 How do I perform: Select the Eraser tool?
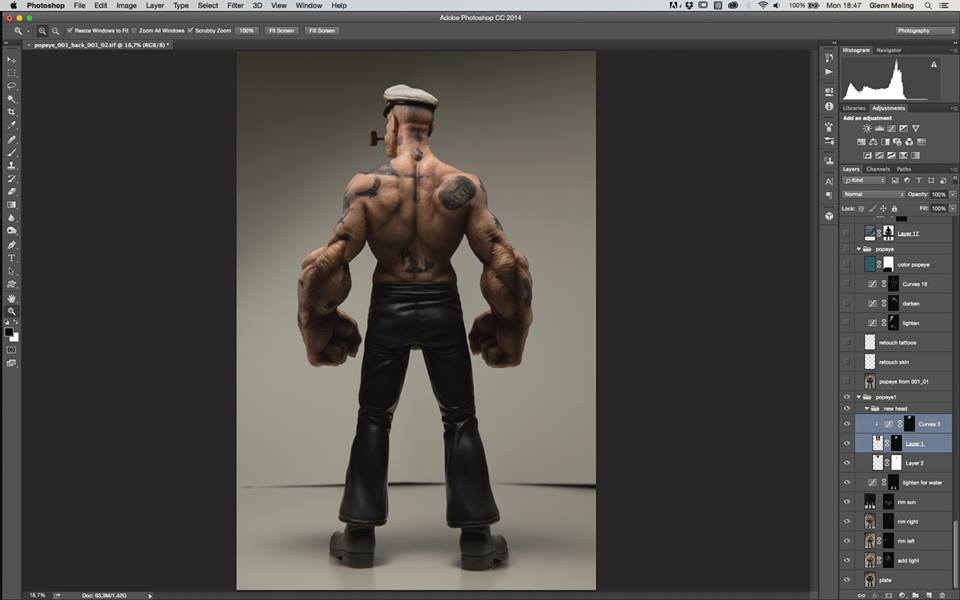click(x=12, y=191)
